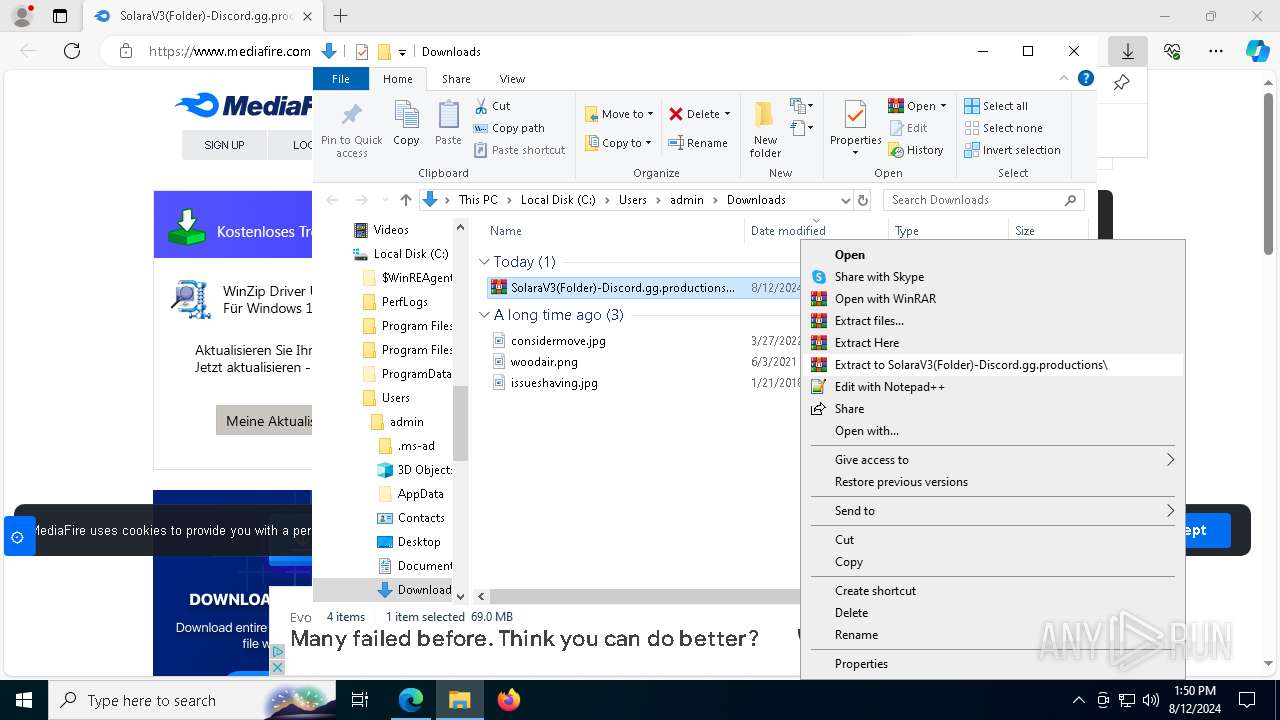Collapse the A long time ago group

[x=485, y=315]
